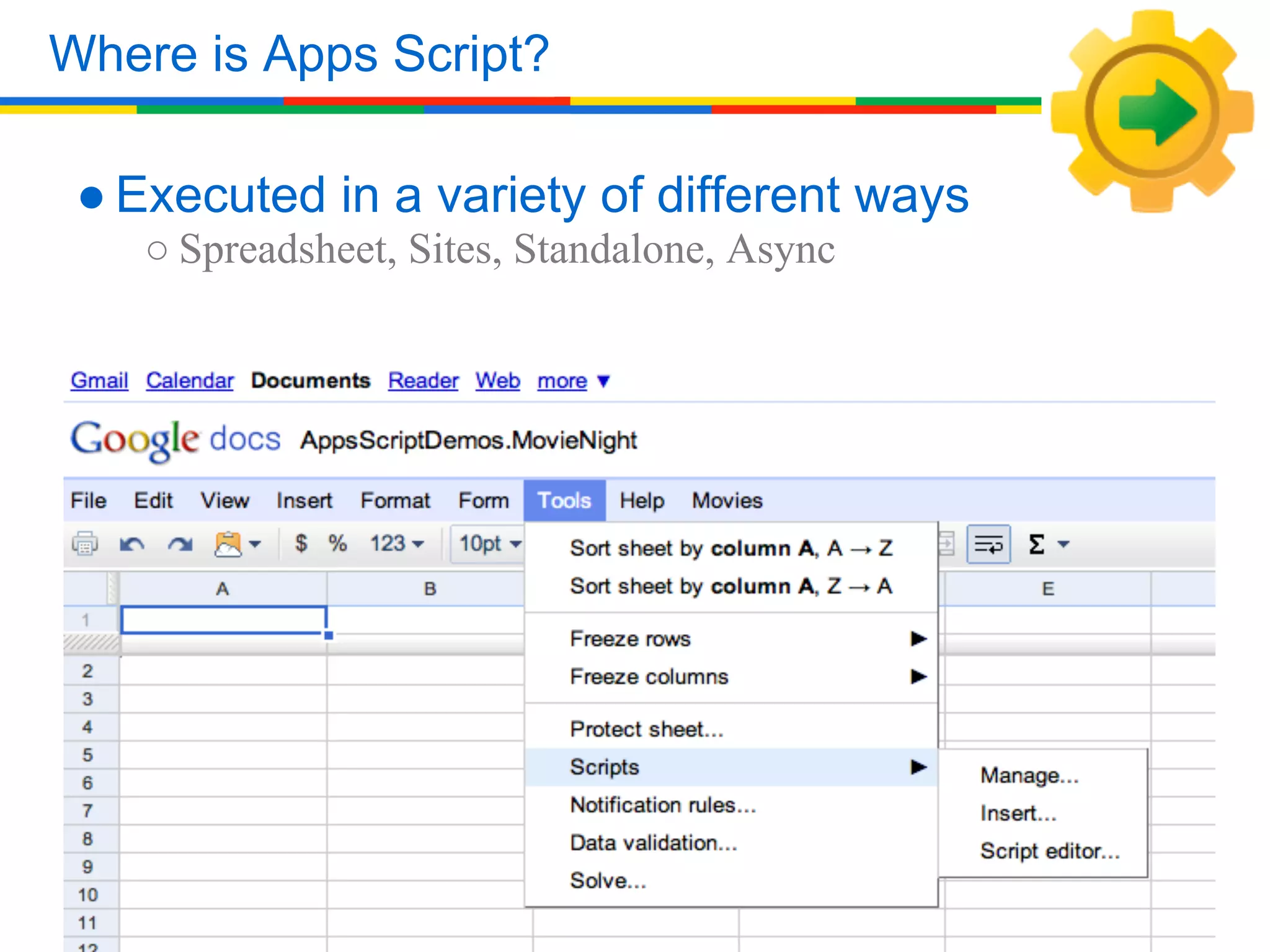Click the print icon in toolbar
This screenshot has width=1270, height=952.
pos(85,544)
